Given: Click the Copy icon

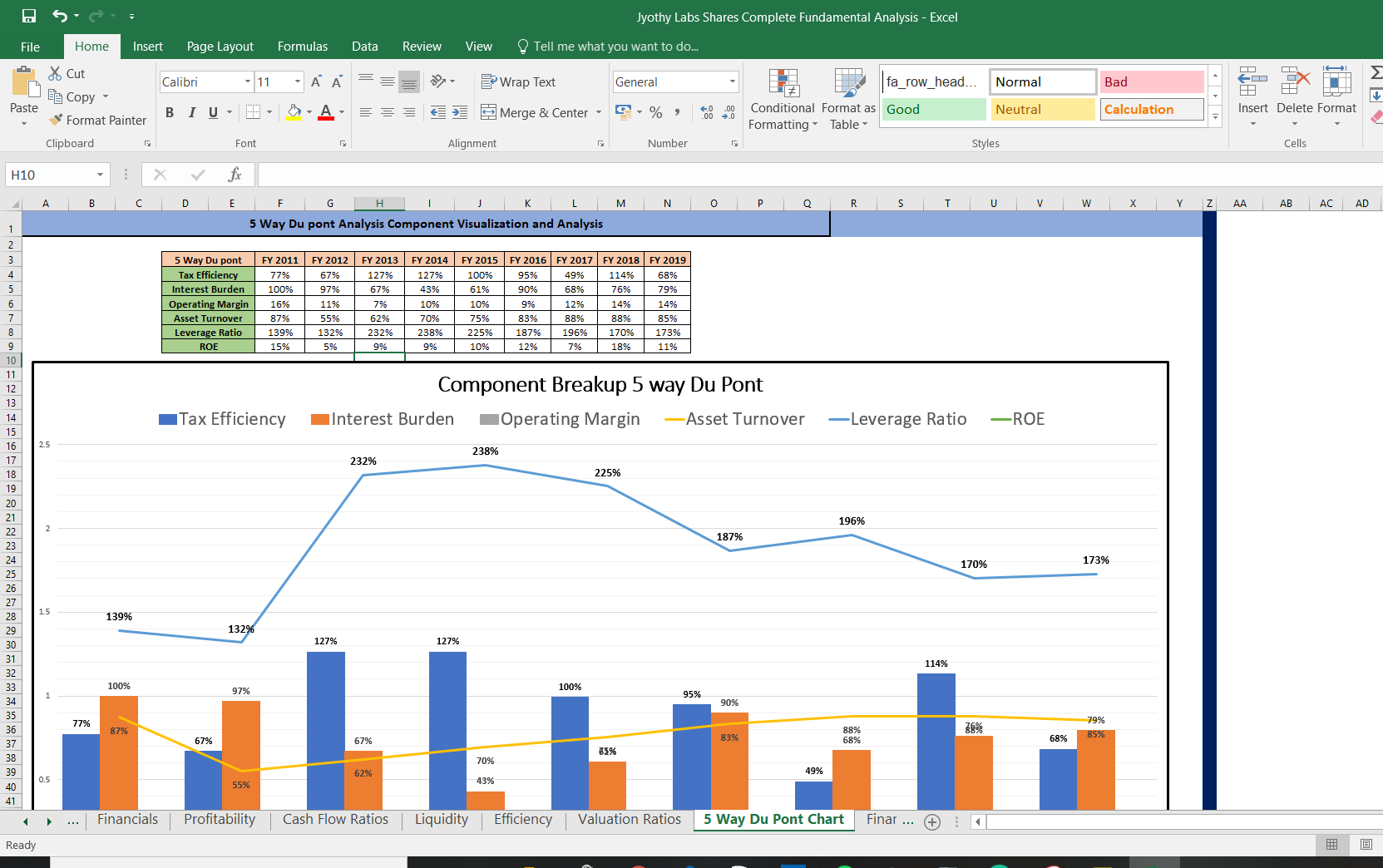Looking at the screenshot, I should point(55,96).
